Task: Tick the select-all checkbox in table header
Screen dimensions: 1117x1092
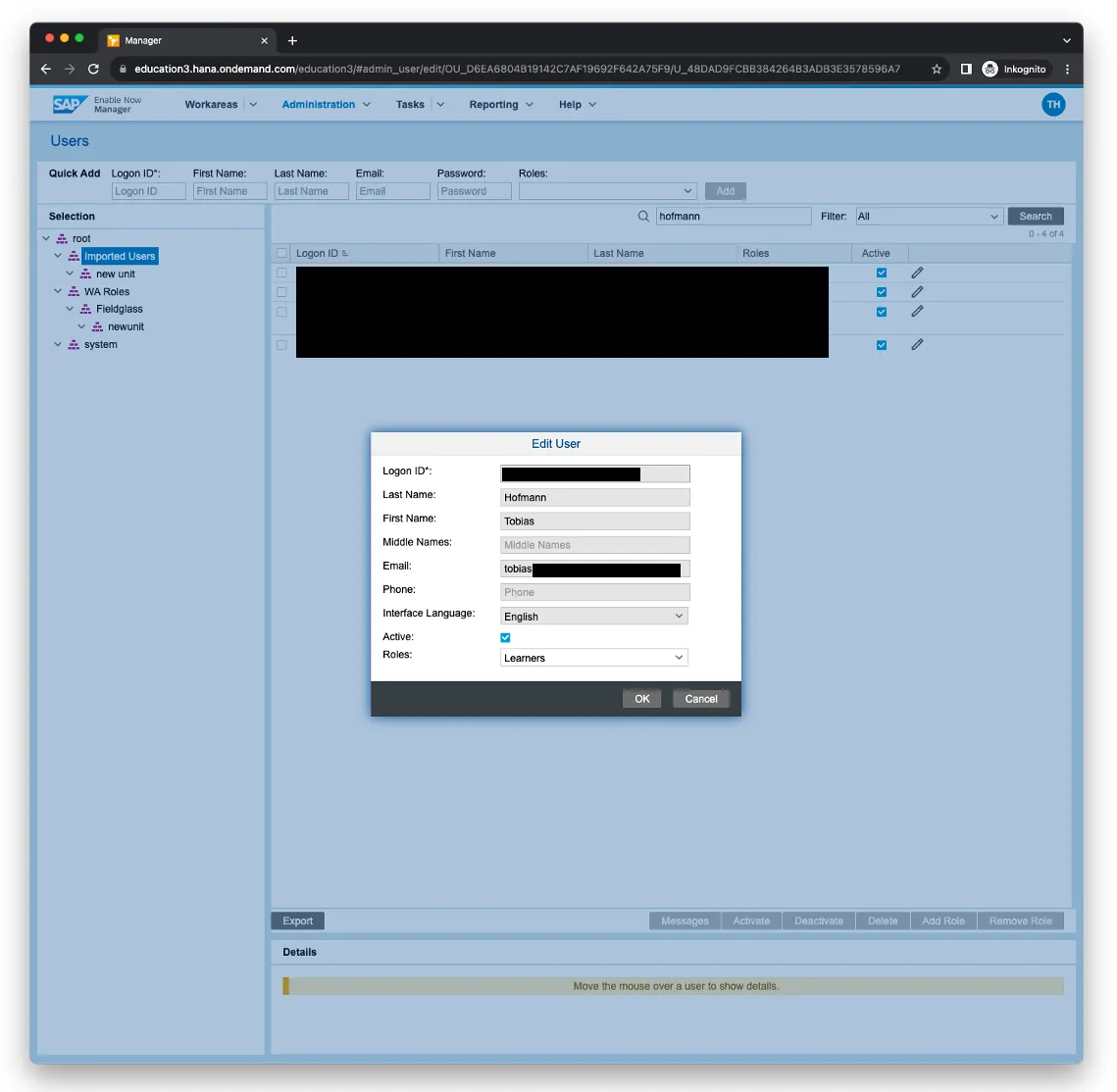Action: 282,254
